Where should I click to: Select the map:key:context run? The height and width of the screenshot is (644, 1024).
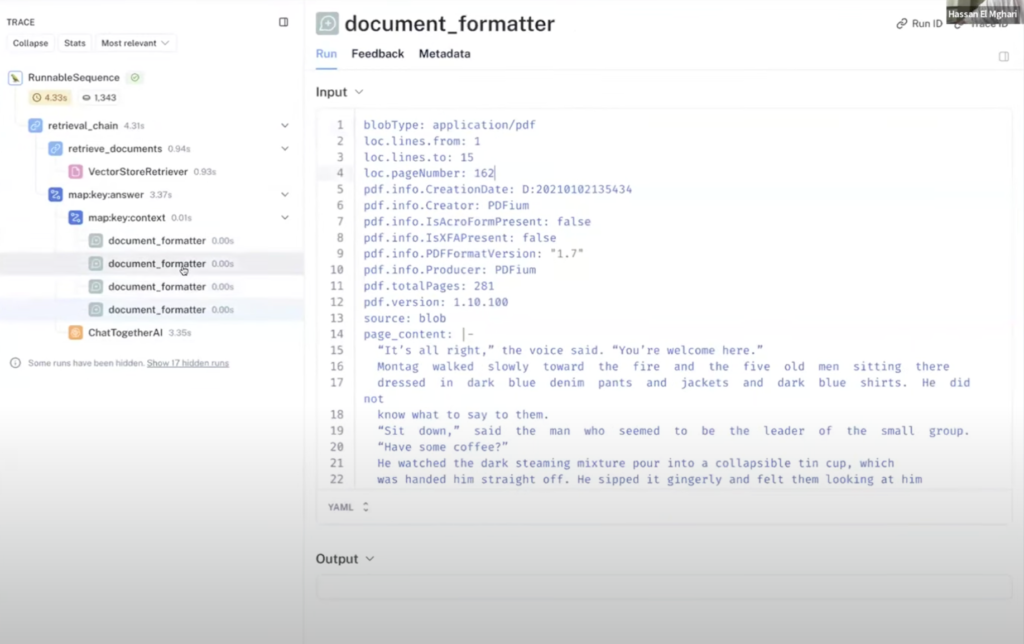click(x=127, y=217)
